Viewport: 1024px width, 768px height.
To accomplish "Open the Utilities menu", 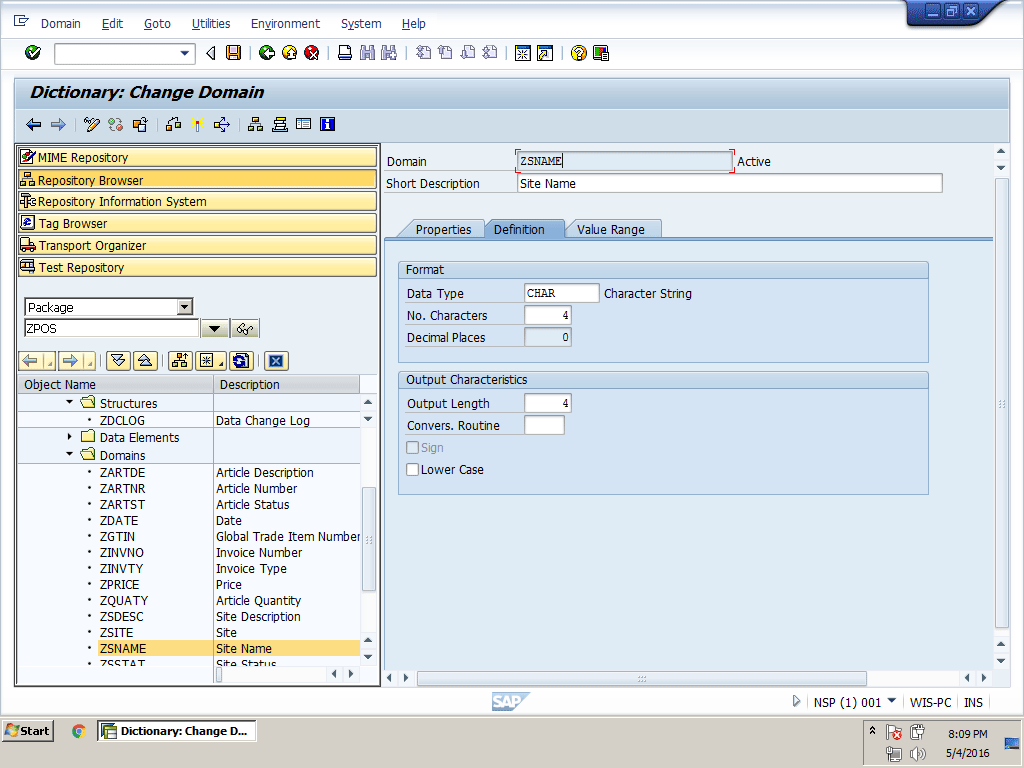I will [210, 23].
